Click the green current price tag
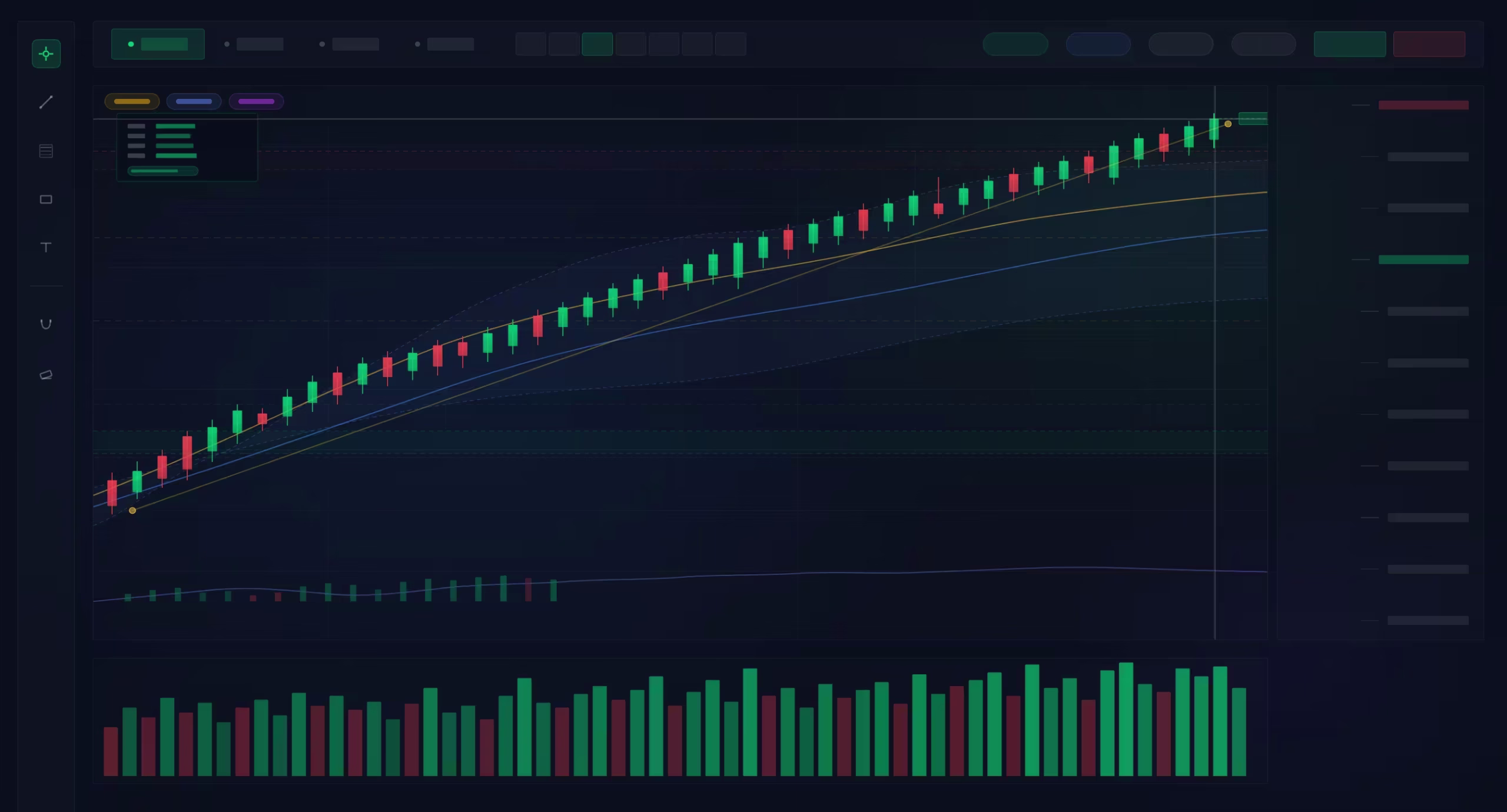This screenshot has height=812, width=1507. tap(1253, 118)
